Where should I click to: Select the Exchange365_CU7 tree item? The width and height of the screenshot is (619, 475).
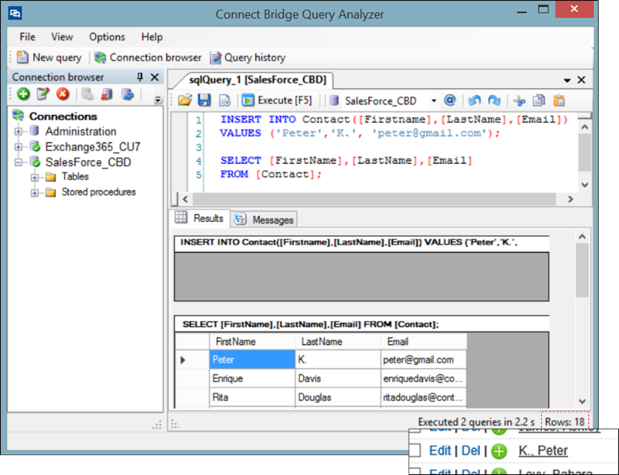pyautogui.click(x=93, y=147)
